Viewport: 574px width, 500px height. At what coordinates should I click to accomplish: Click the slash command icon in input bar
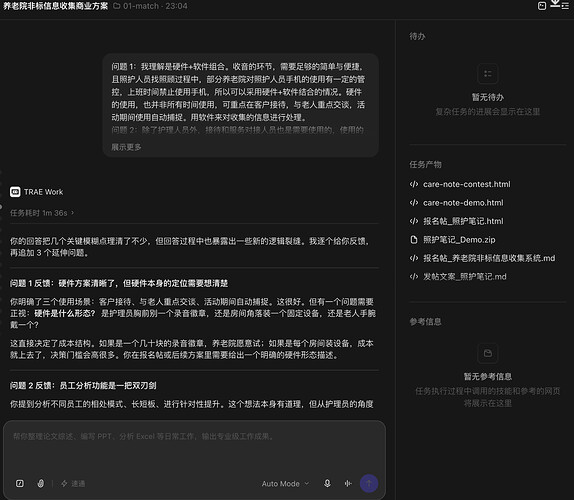pyautogui.click(x=20, y=484)
